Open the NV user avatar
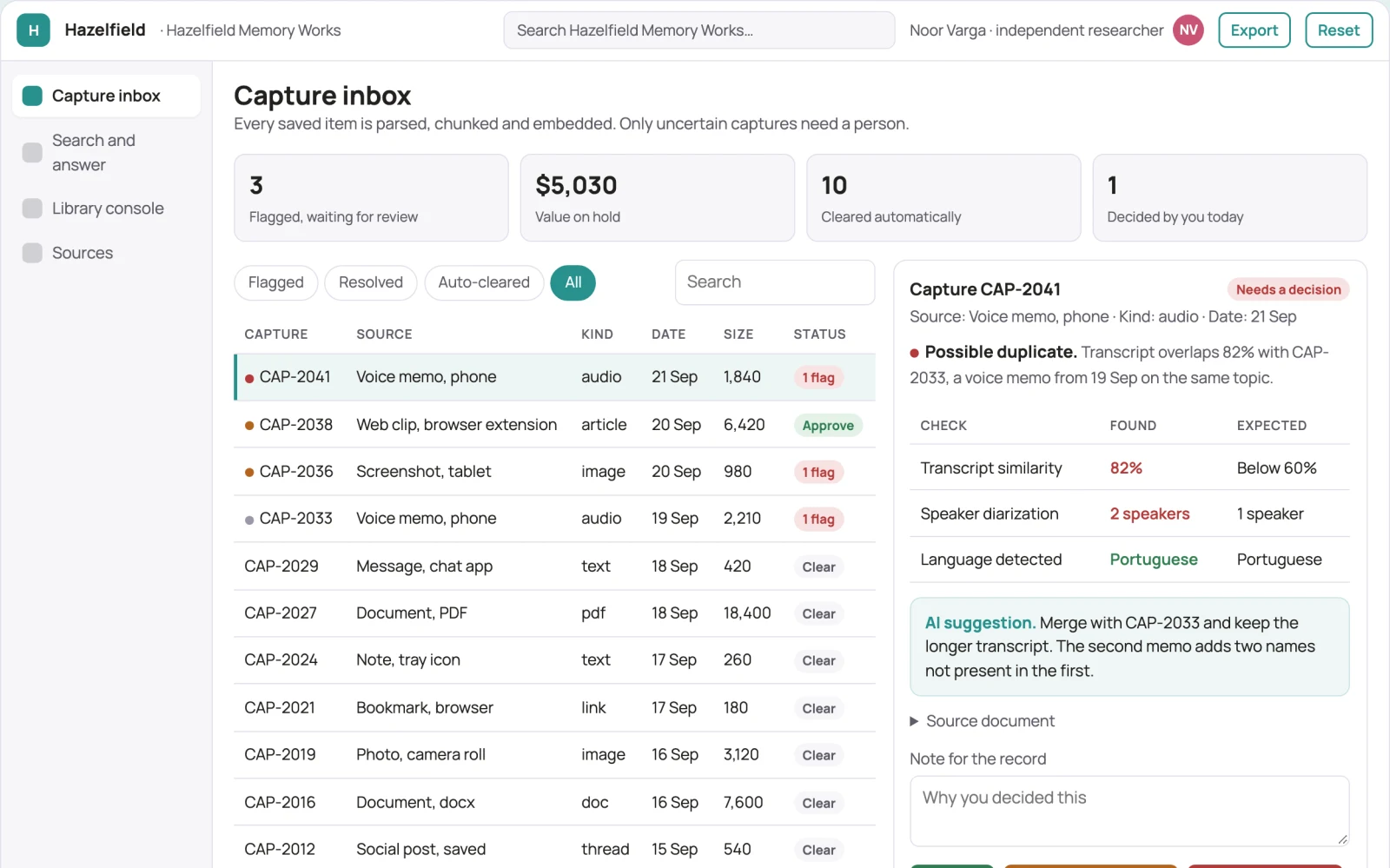 [1188, 30]
